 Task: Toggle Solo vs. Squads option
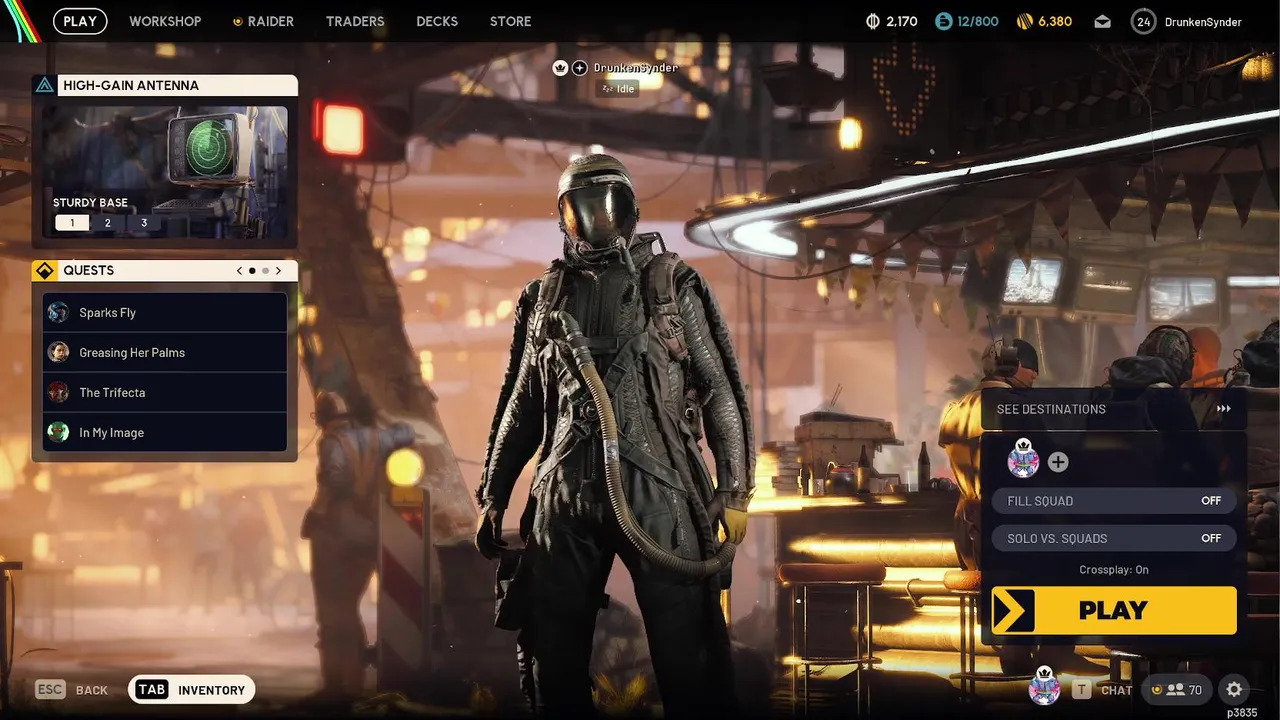(1114, 538)
